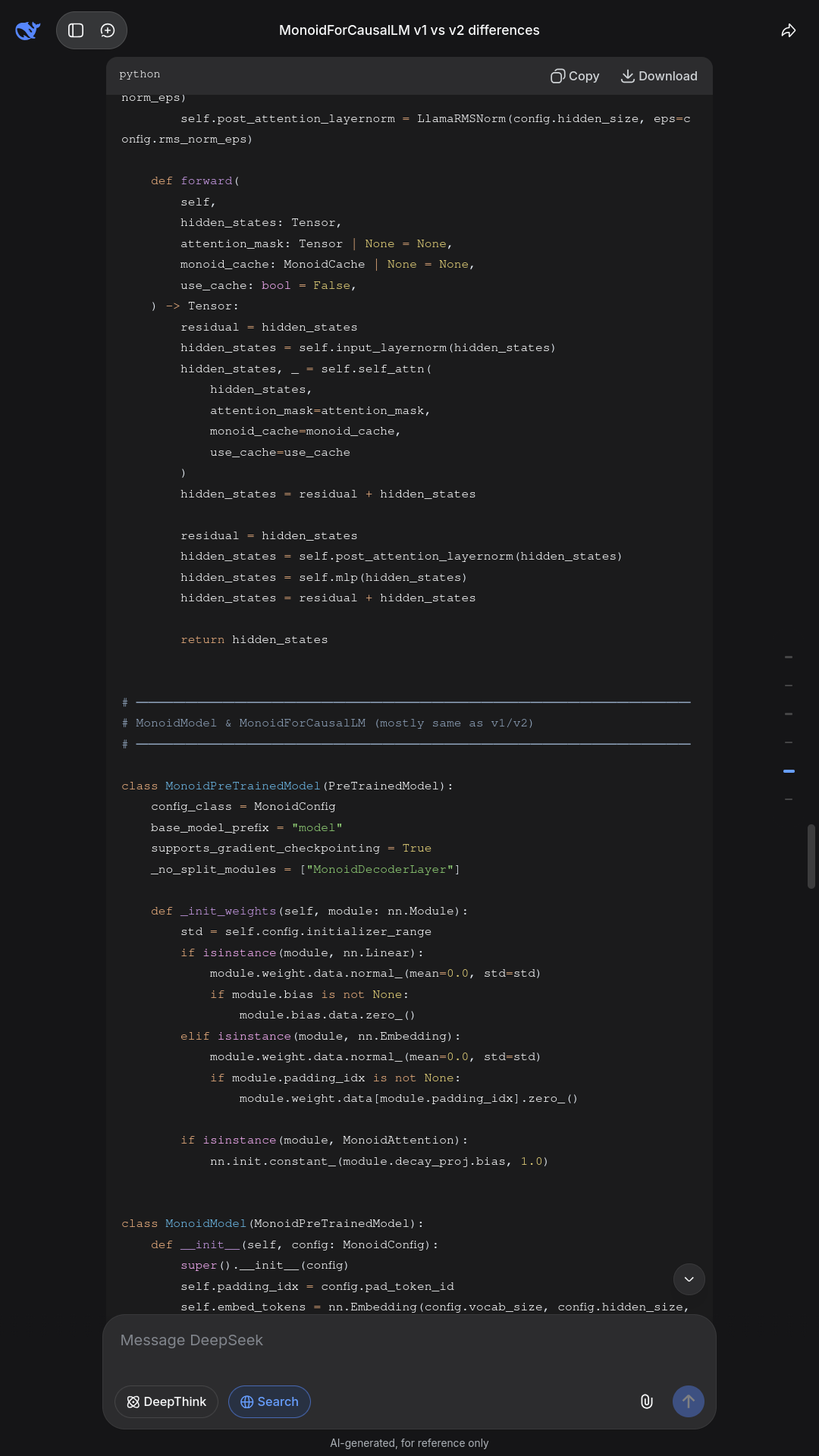Click the DeepSeek whale logo
Image resolution: width=819 pixels, height=1456 pixels.
pos(27,30)
